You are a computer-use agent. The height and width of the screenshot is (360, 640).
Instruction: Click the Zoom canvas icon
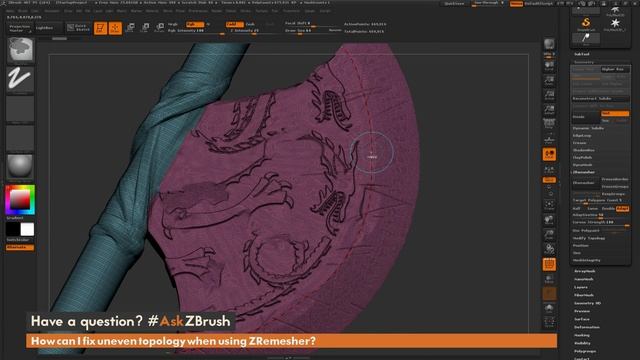(x=549, y=80)
